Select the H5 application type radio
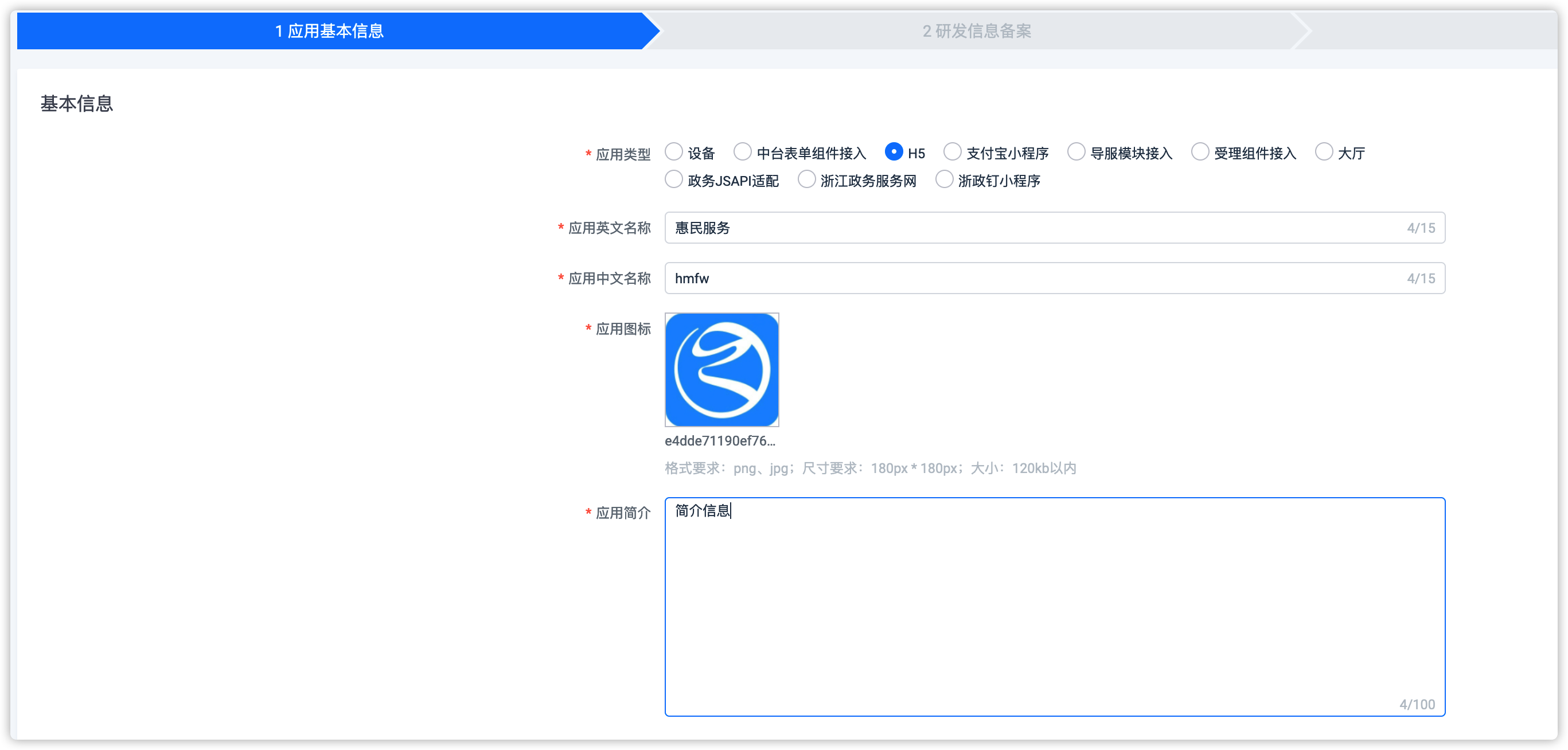The image size is (1568, 750). 893,152
